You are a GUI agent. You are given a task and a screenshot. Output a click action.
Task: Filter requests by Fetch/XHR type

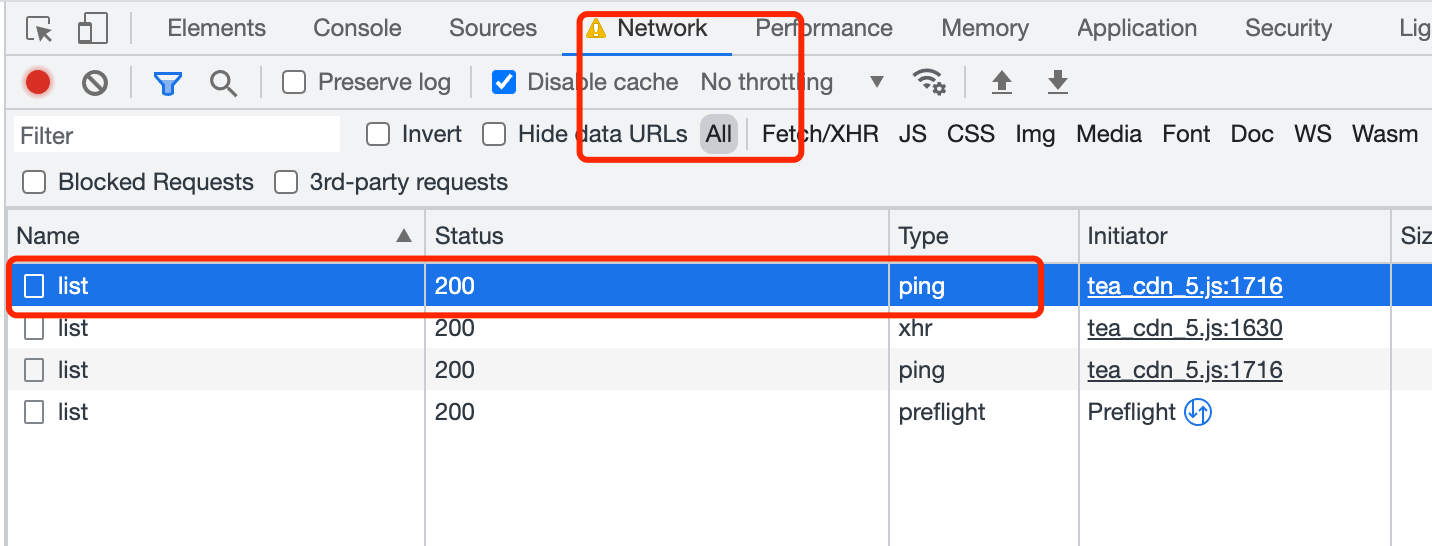coord(820,134)
